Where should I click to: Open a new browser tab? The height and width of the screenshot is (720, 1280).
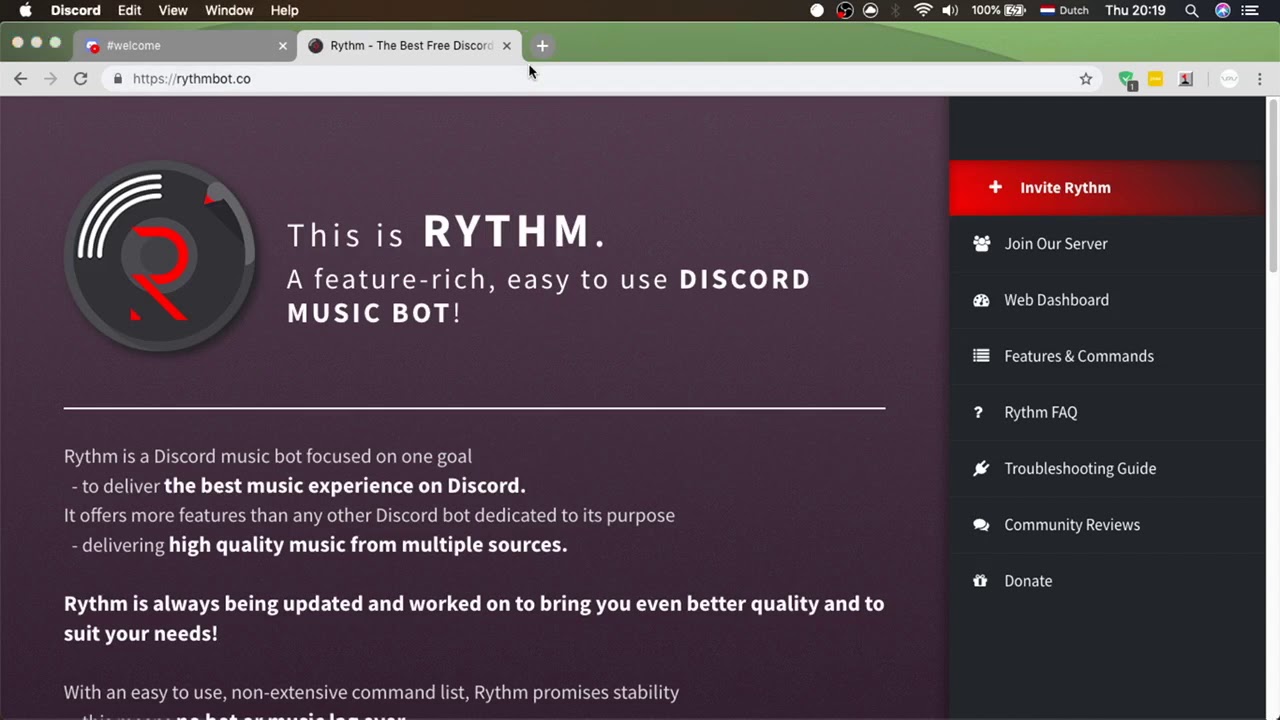coord(542,45)
